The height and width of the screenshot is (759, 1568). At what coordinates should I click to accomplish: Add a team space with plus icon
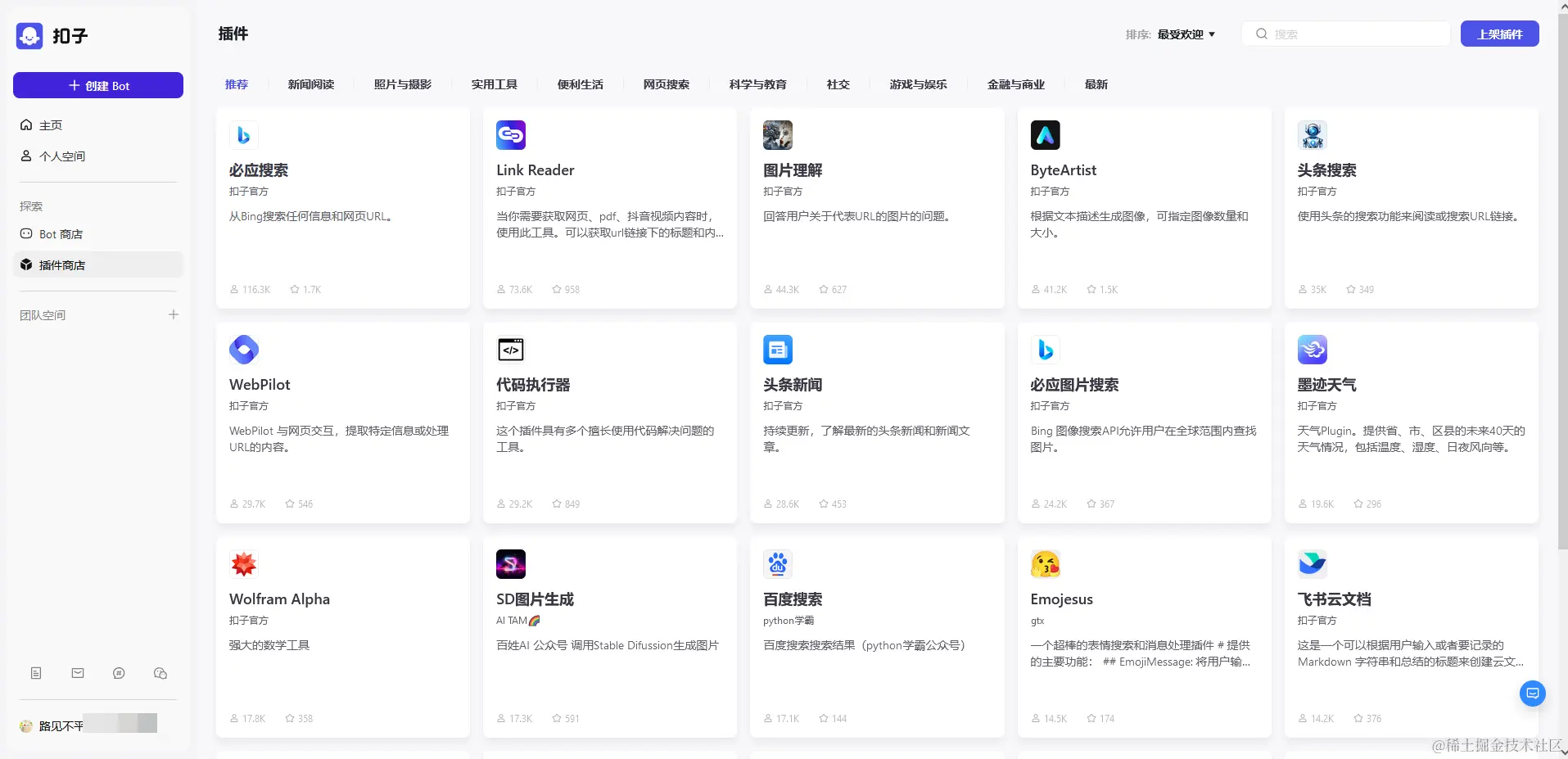pyautogui.click(x=174, y=314)
